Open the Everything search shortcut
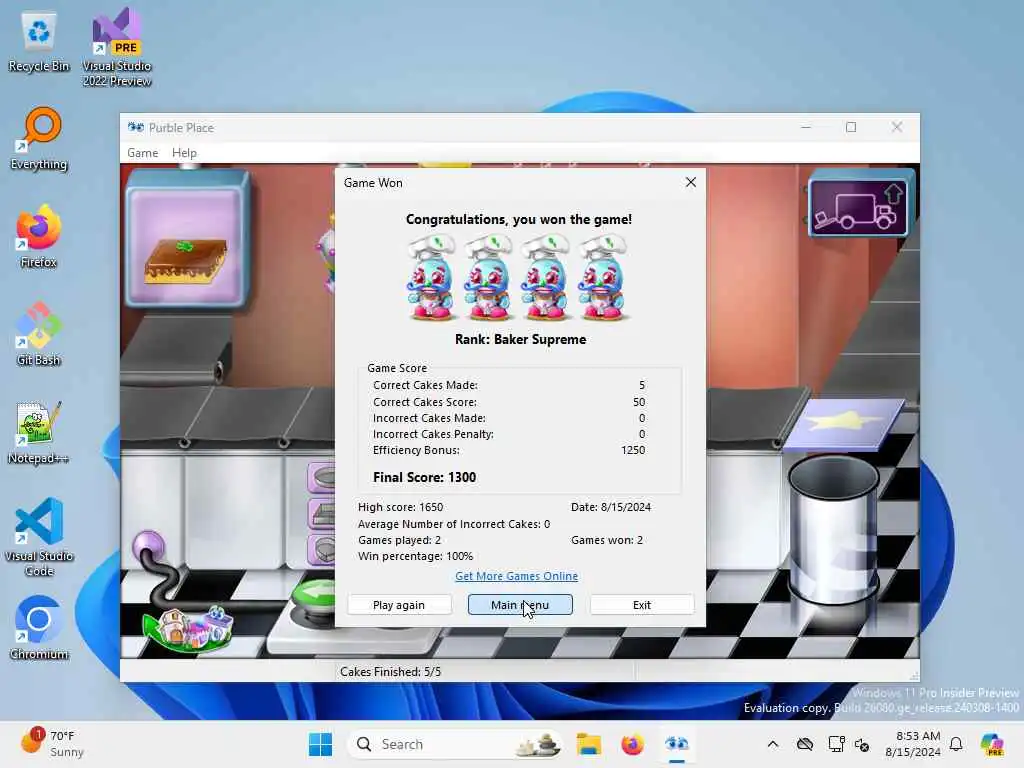This screenshot has height=768, width=1024. 39,138
